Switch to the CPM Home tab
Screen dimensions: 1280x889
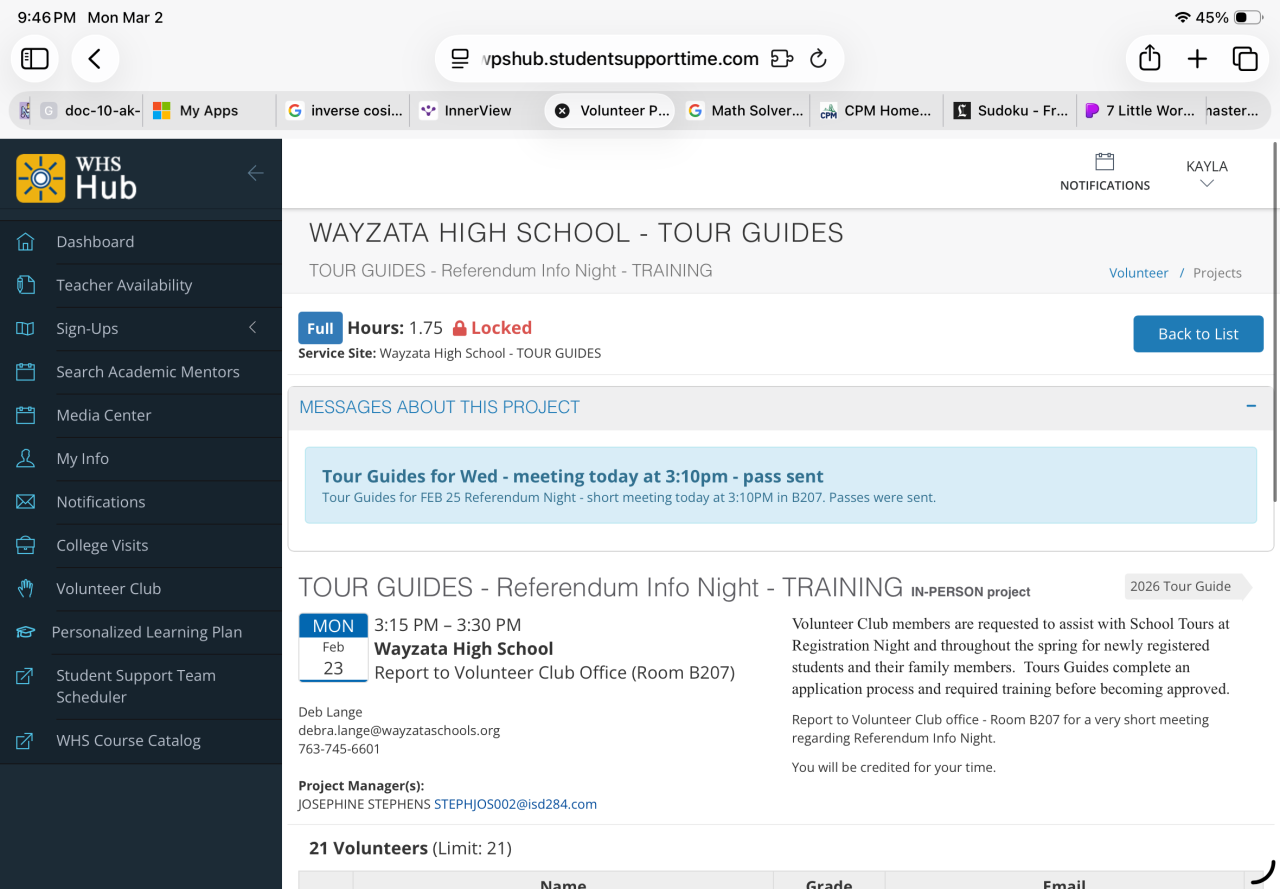coord(877,111)
